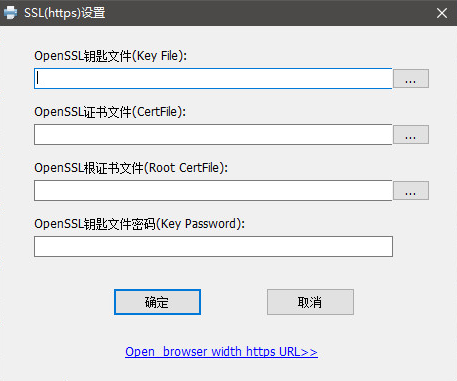Focus the Root CertFile path input
Image resolution: width=457 pixels, height=381 pixels.
(x=213, y=191)
